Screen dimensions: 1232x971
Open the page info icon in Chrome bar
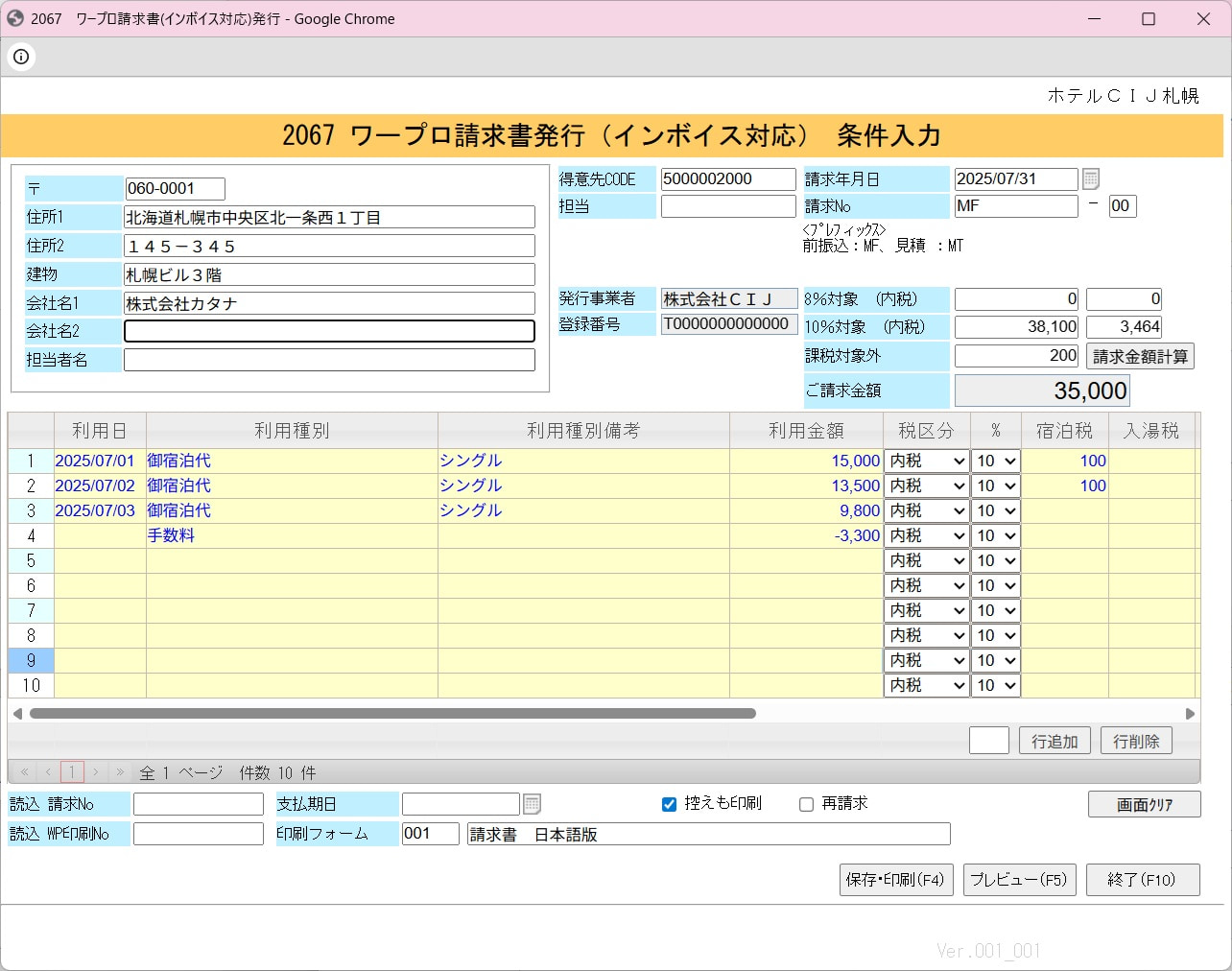21,57
